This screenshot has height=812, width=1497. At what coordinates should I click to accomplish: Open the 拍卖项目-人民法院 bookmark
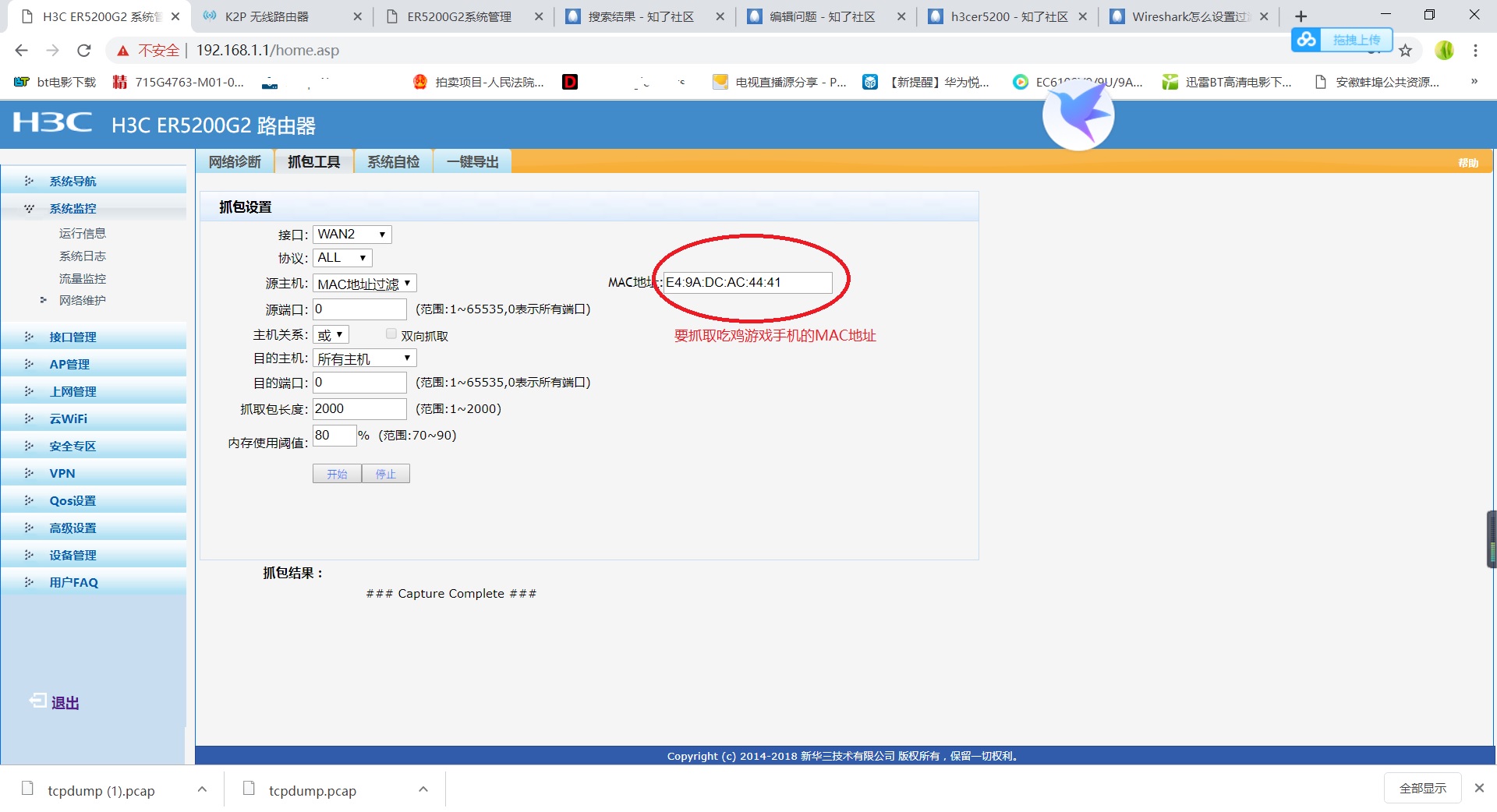479,82
